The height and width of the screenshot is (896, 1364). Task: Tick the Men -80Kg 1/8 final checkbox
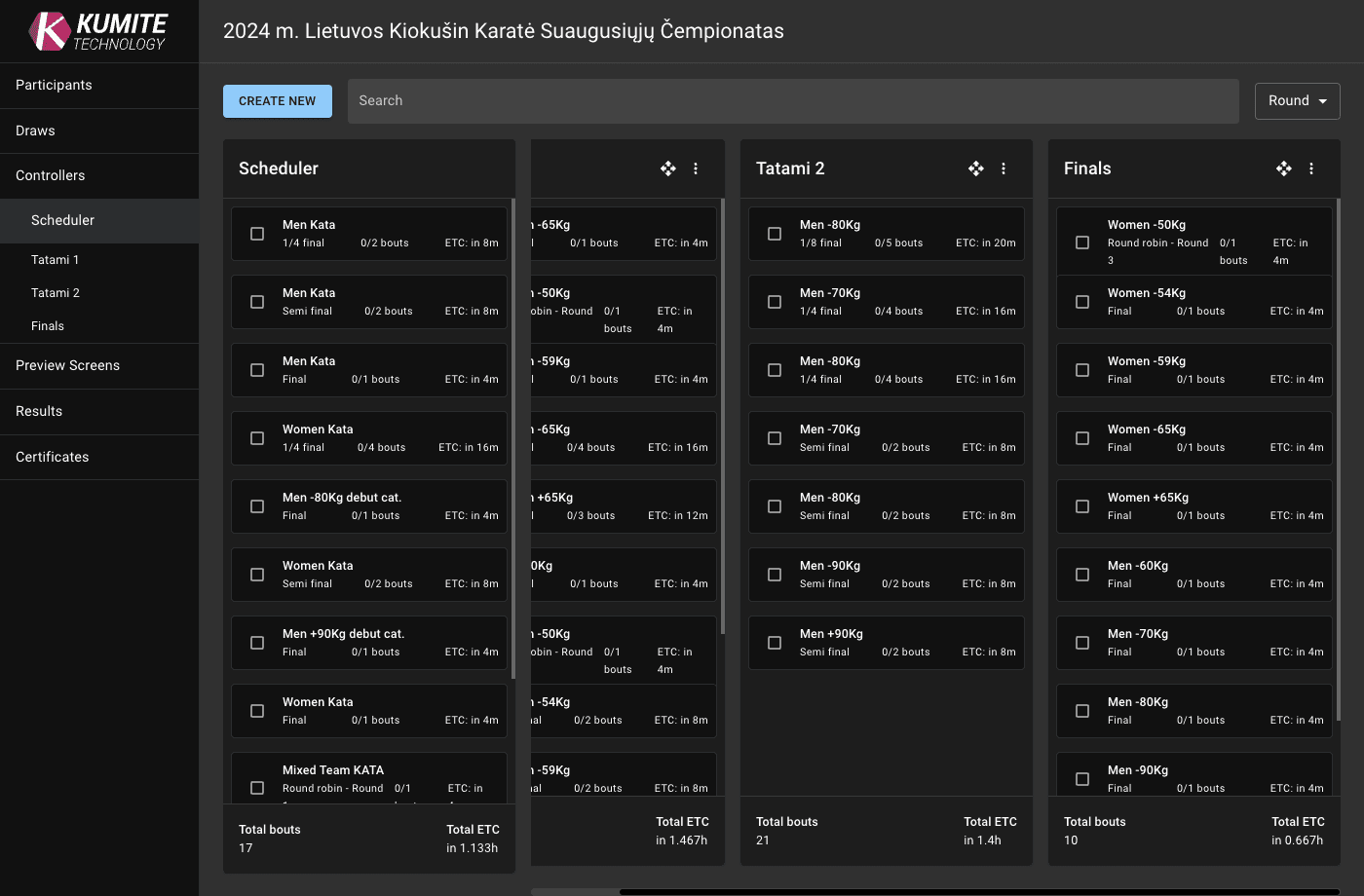click(775, 234)
